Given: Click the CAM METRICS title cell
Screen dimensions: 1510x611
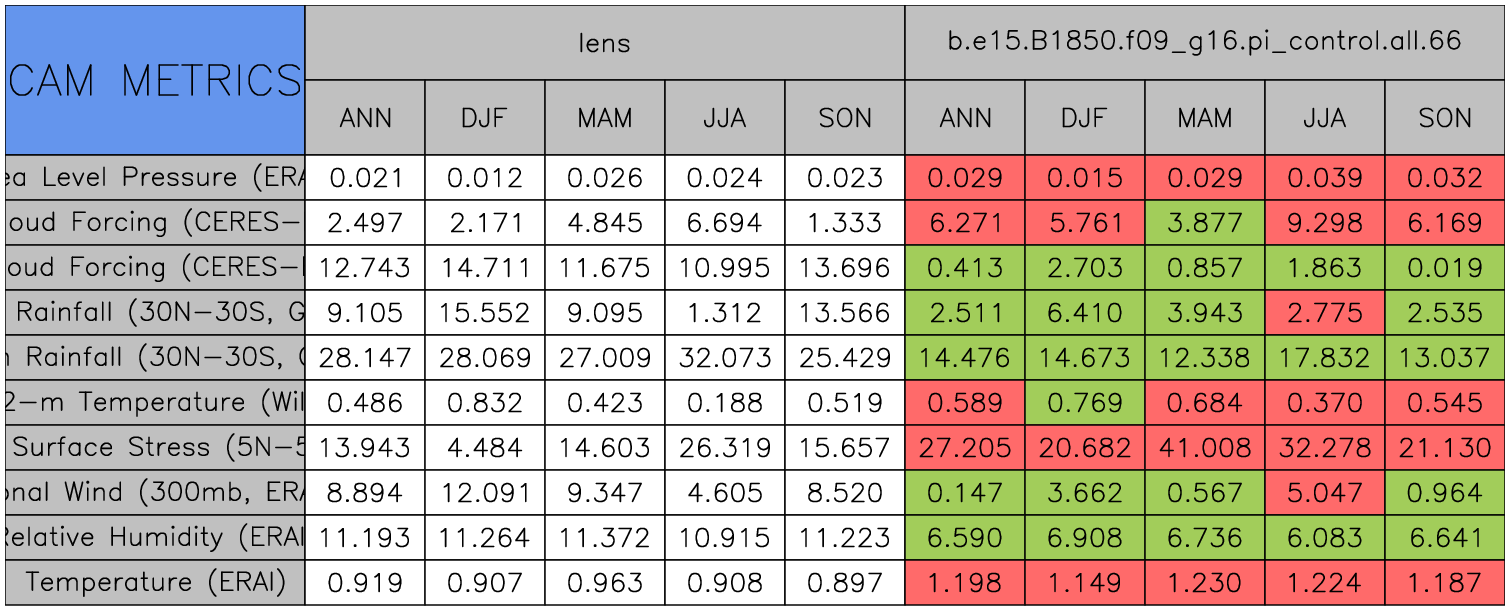Looking at the screenshot, I should point(155,80).
